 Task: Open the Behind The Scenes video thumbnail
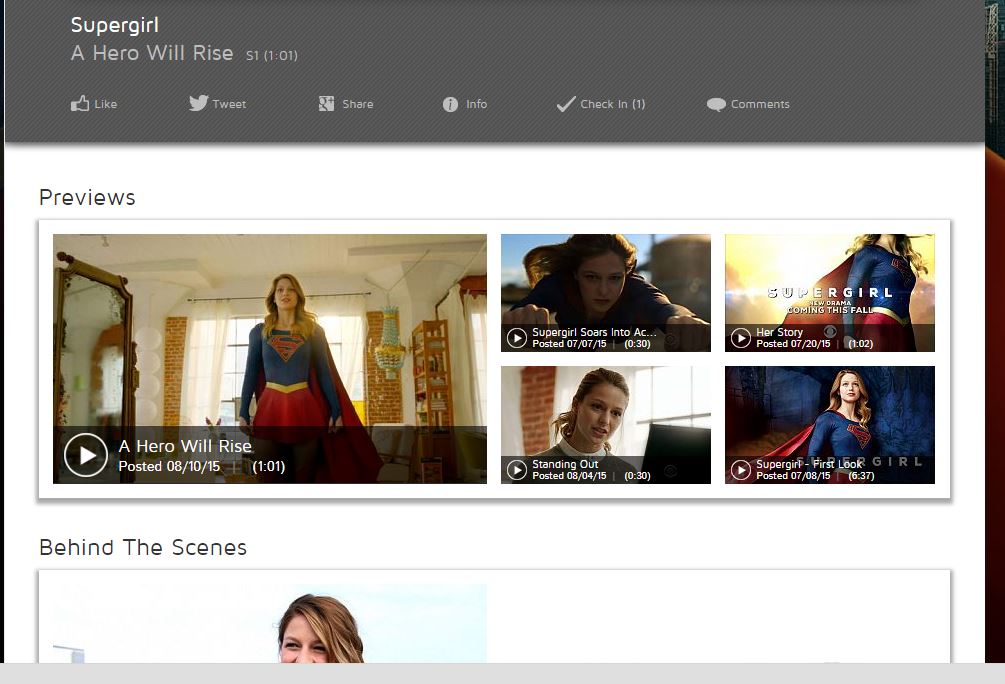click(270, 623)
